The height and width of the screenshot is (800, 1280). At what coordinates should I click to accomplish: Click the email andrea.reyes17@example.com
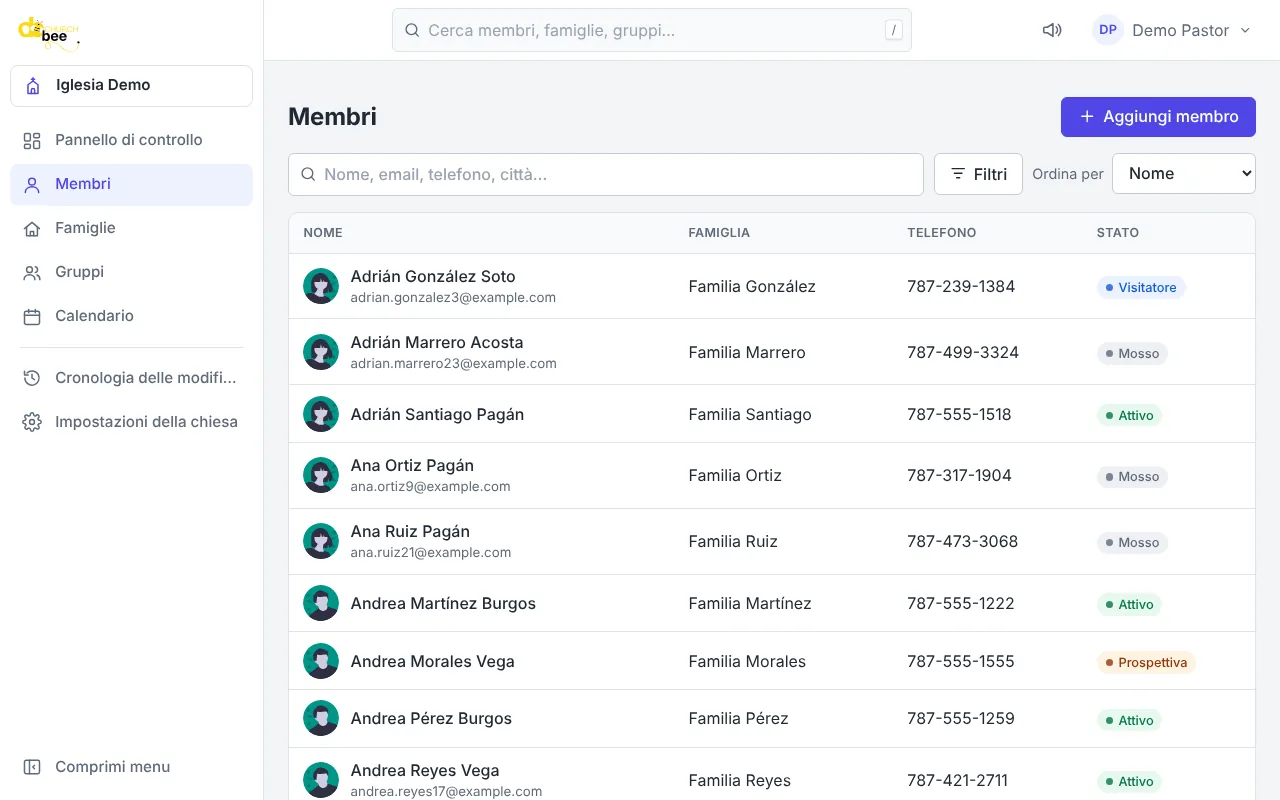[x=446, y=791]
